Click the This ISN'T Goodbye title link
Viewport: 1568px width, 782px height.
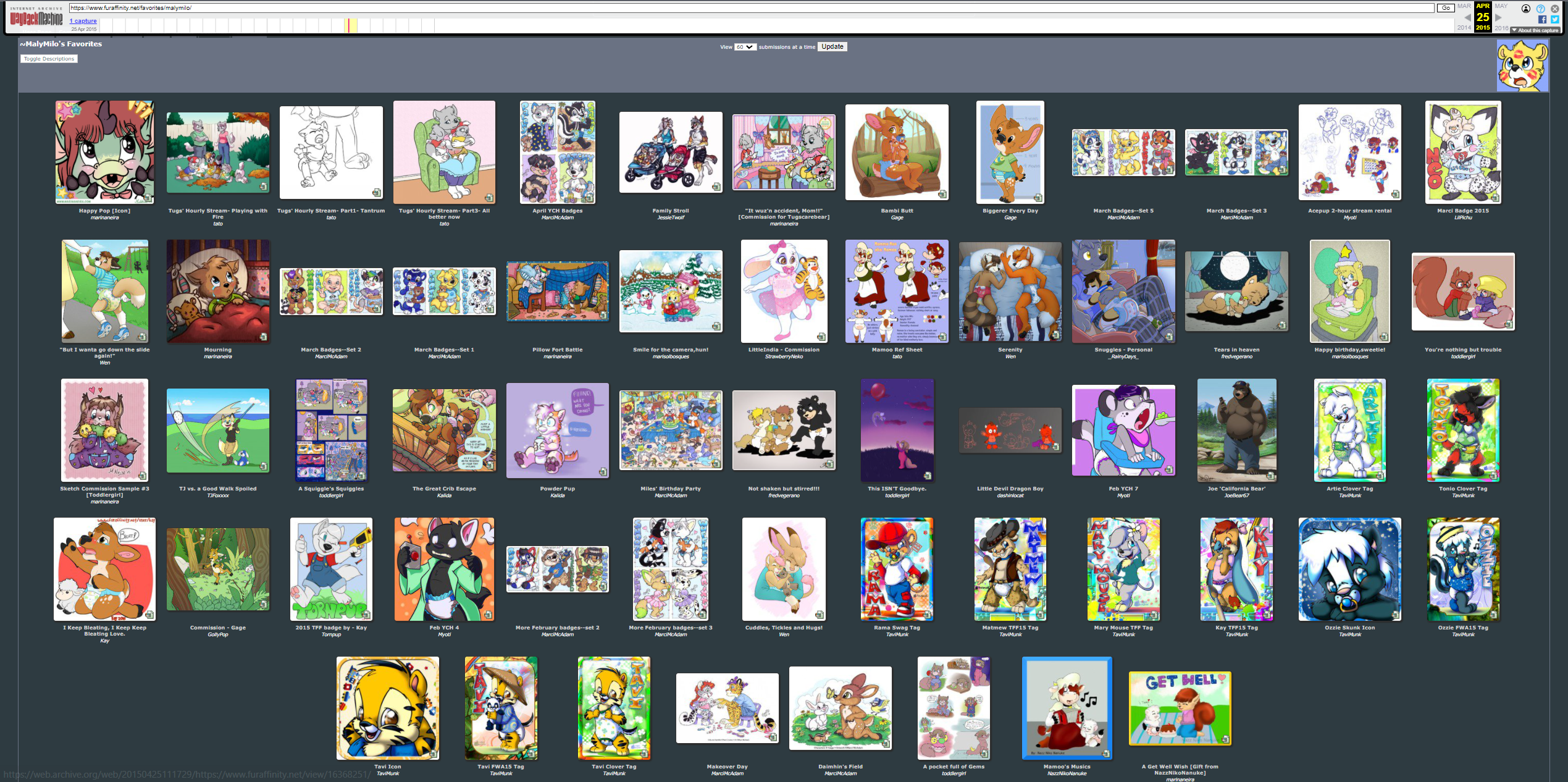(x=897, y=489)
